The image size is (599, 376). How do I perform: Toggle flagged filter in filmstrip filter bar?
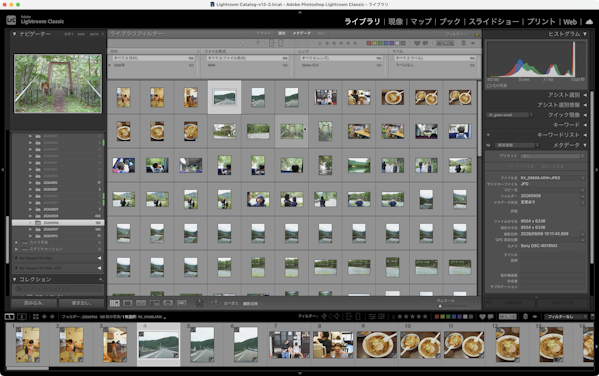324,316
